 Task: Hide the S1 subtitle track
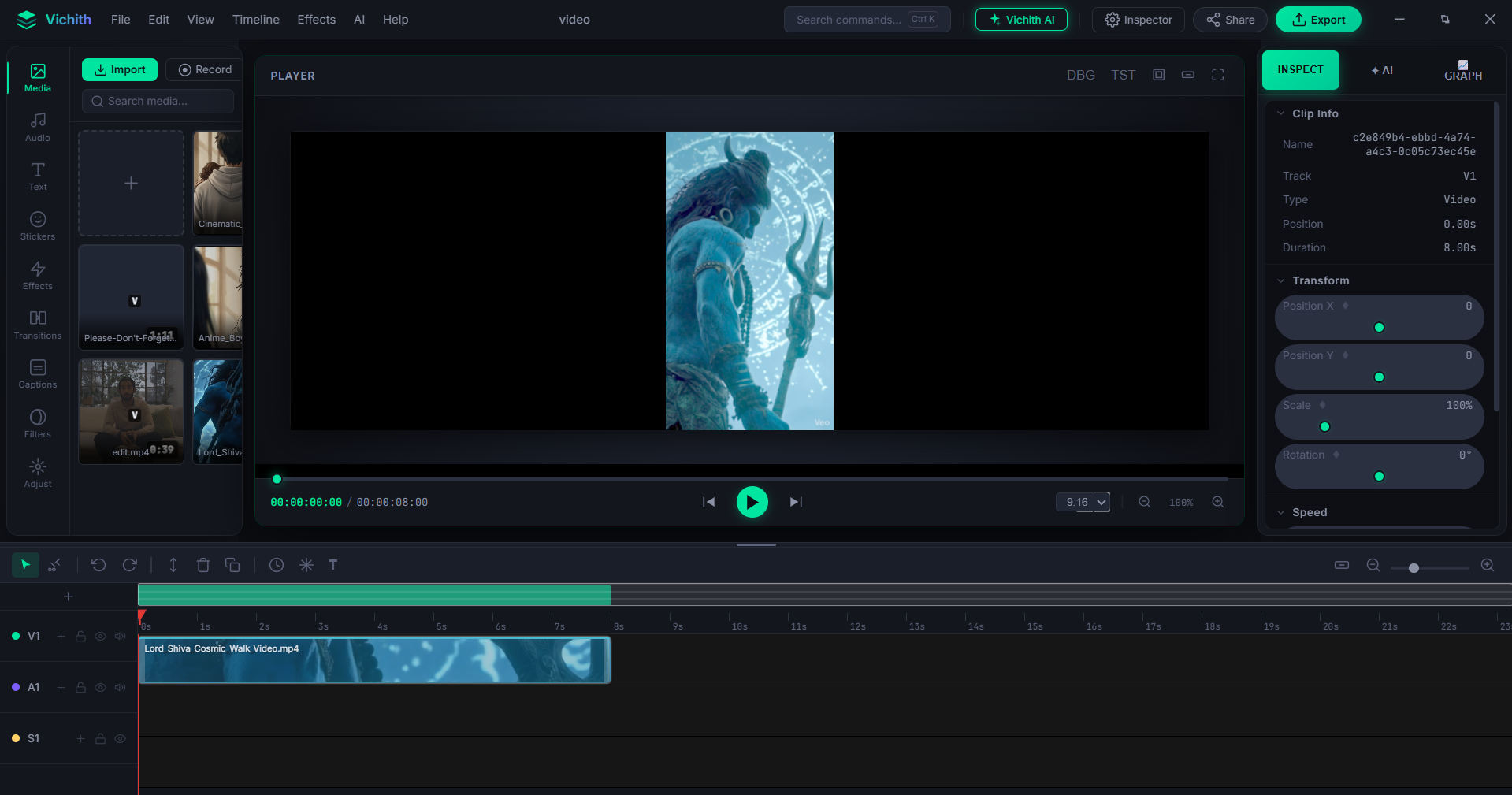(x=120, y=738)
